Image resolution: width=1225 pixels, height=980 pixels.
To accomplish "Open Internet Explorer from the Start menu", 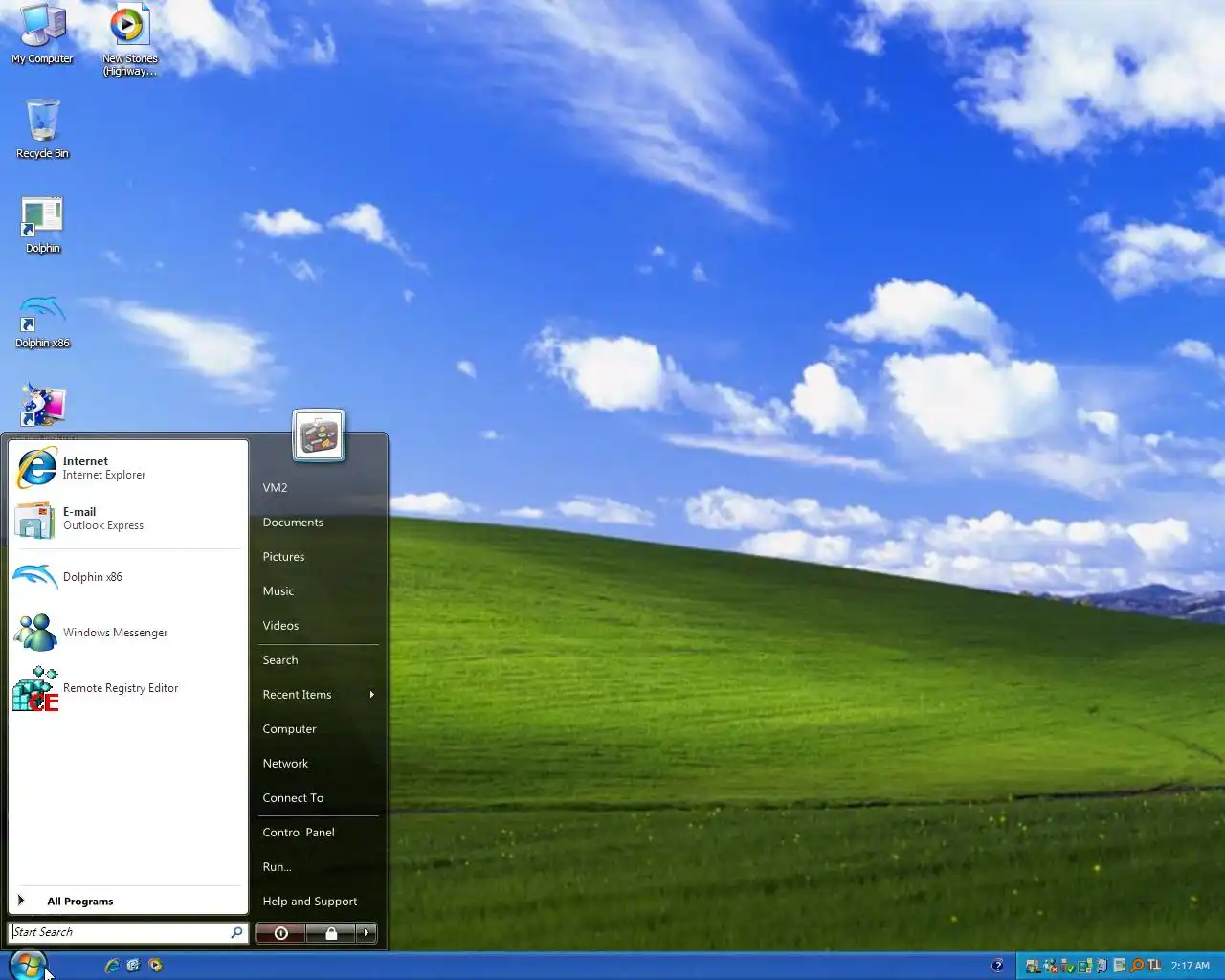I will pos(128,467).
